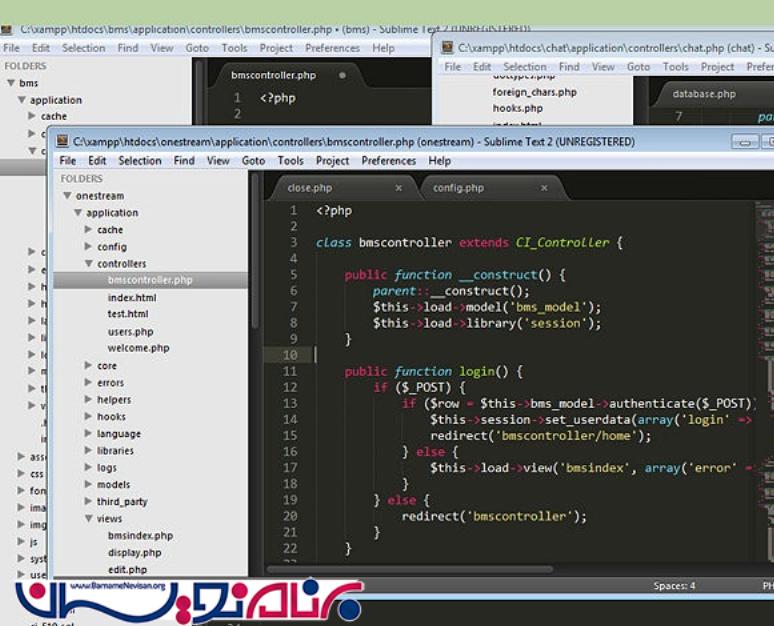Collapse the controllers folder in sidebar
This screenshot has width=774, height=626.
pos(88,264)
